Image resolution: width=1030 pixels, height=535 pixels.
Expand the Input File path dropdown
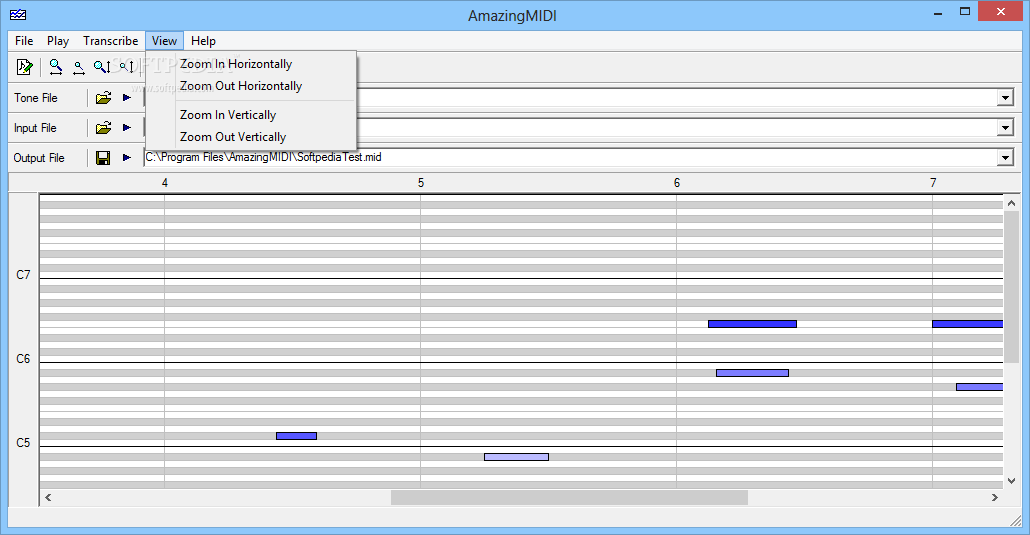[1005, 128]
